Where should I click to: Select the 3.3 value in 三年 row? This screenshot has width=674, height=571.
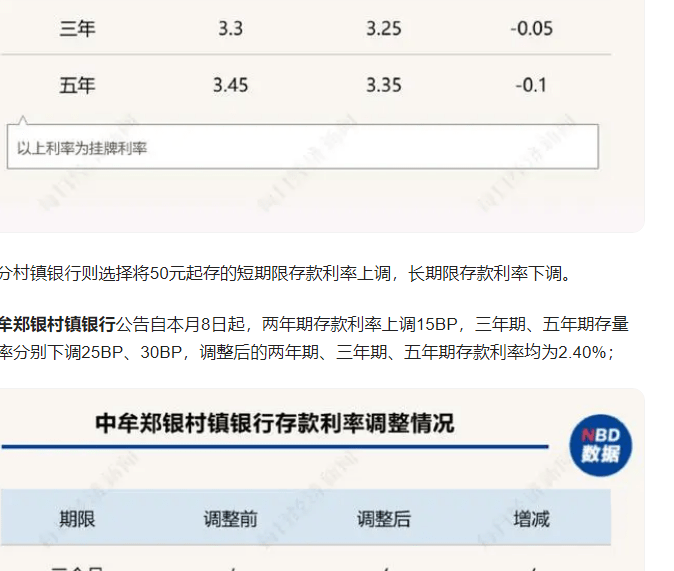tap(230, 29)
